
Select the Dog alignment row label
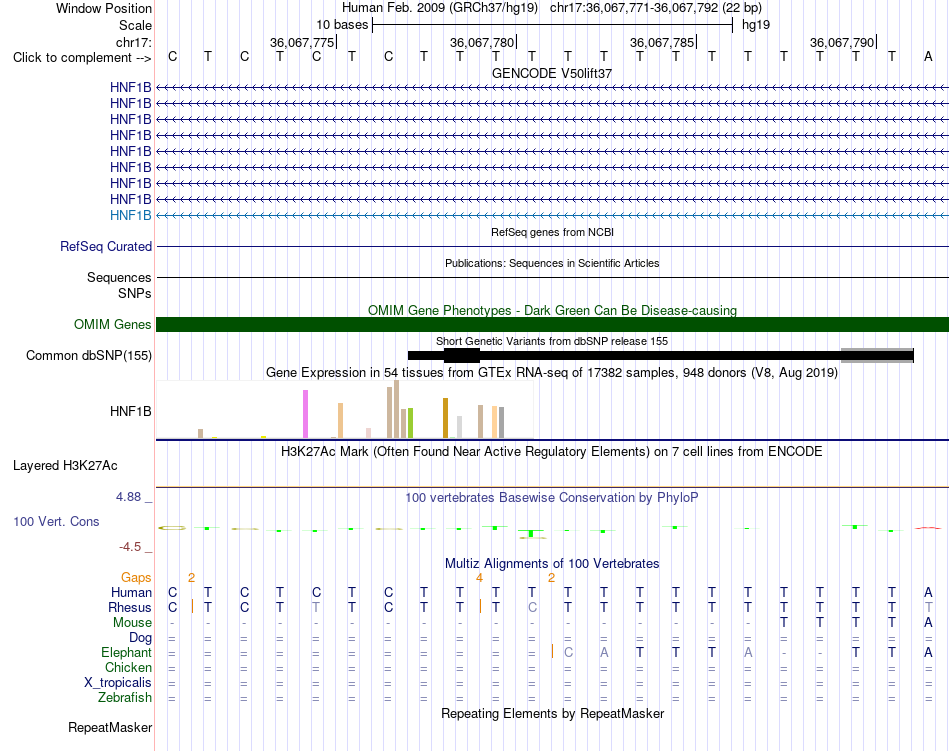(x=141, y=638)
